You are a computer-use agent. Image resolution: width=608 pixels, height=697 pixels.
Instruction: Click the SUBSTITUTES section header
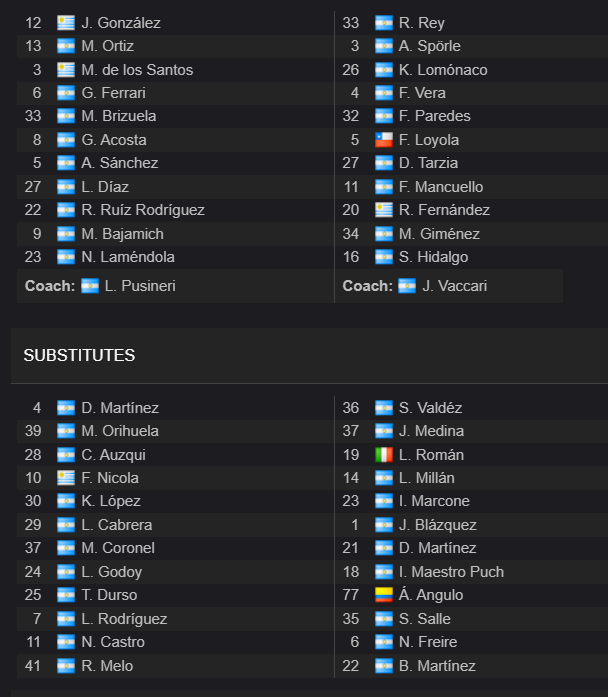tap(79, 355)
